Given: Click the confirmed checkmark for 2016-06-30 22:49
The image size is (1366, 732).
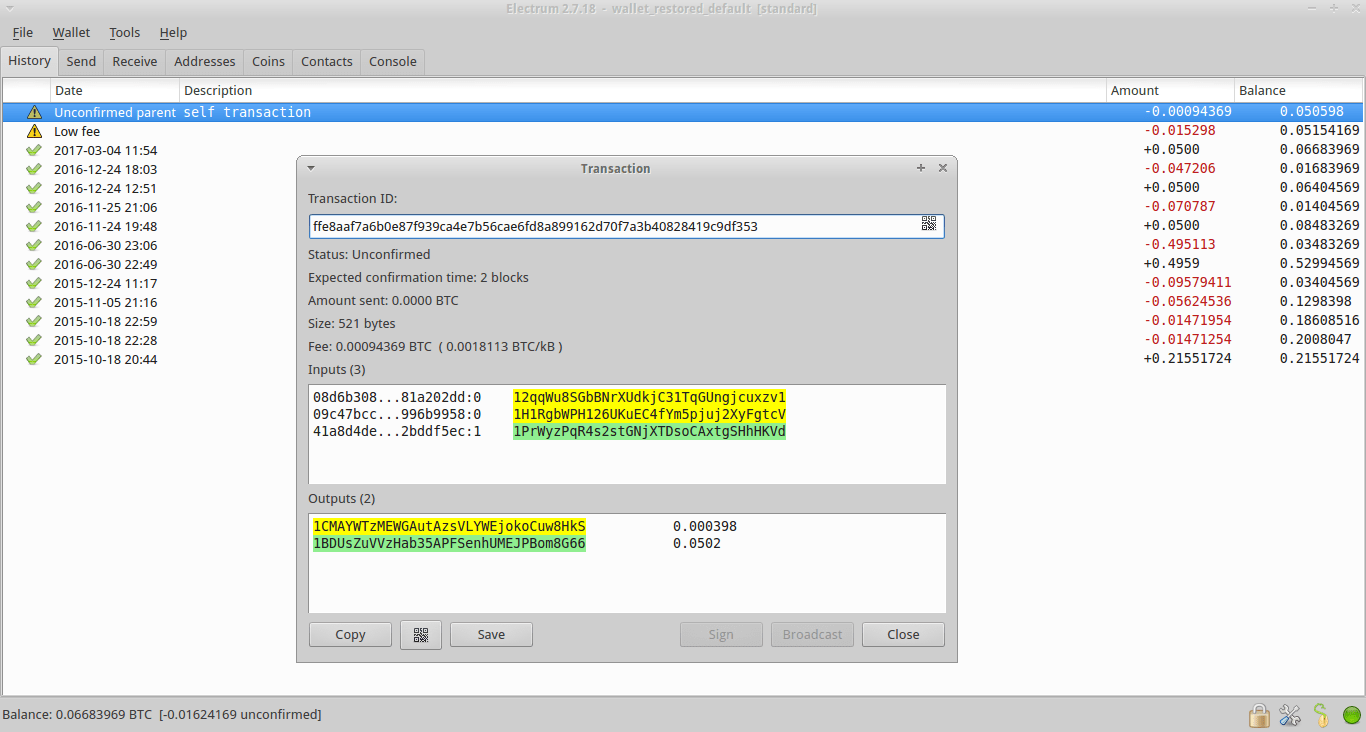Looking at the screenshot, I should (x=34, y=264).
